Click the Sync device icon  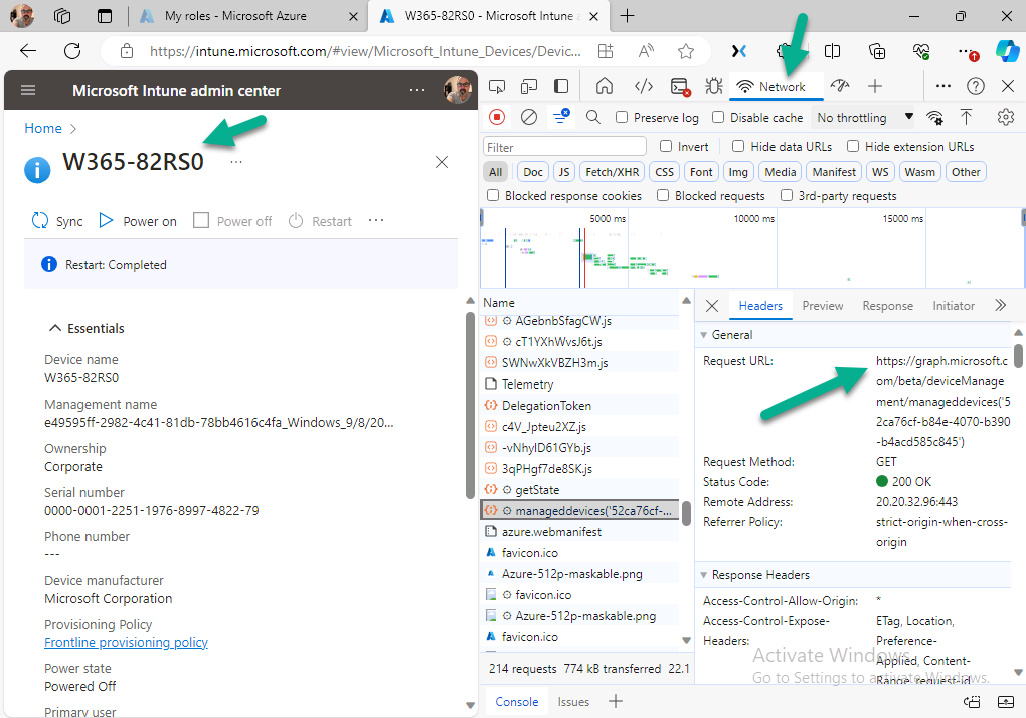(40, 221)
